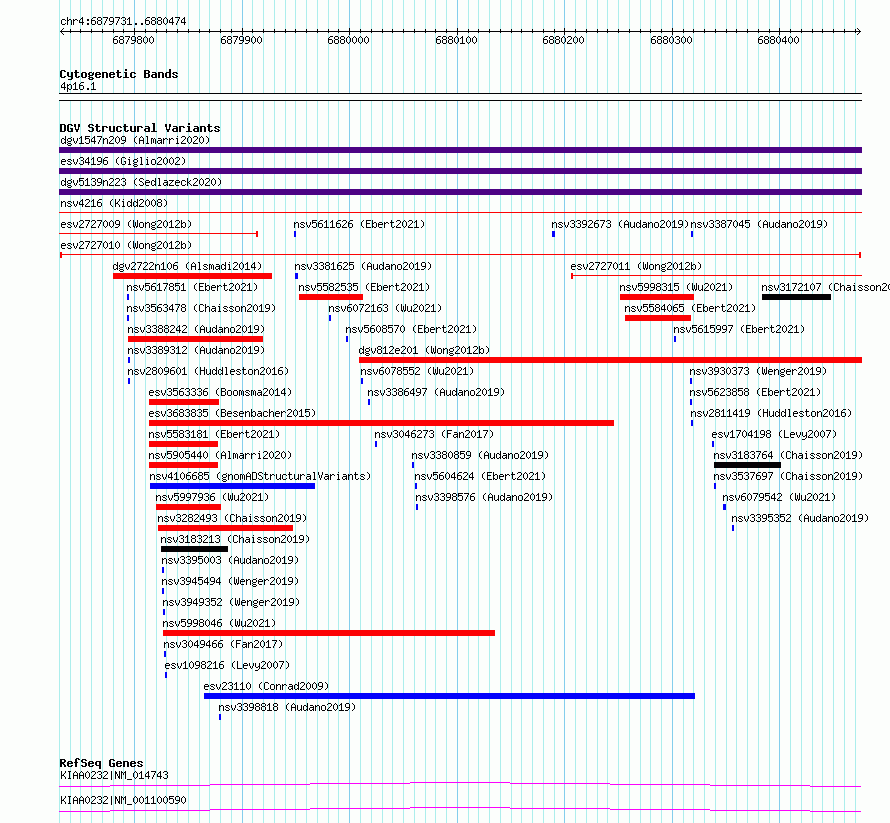Click the KIAA0232|NM_014743 gene label

(x=114, y=775)
